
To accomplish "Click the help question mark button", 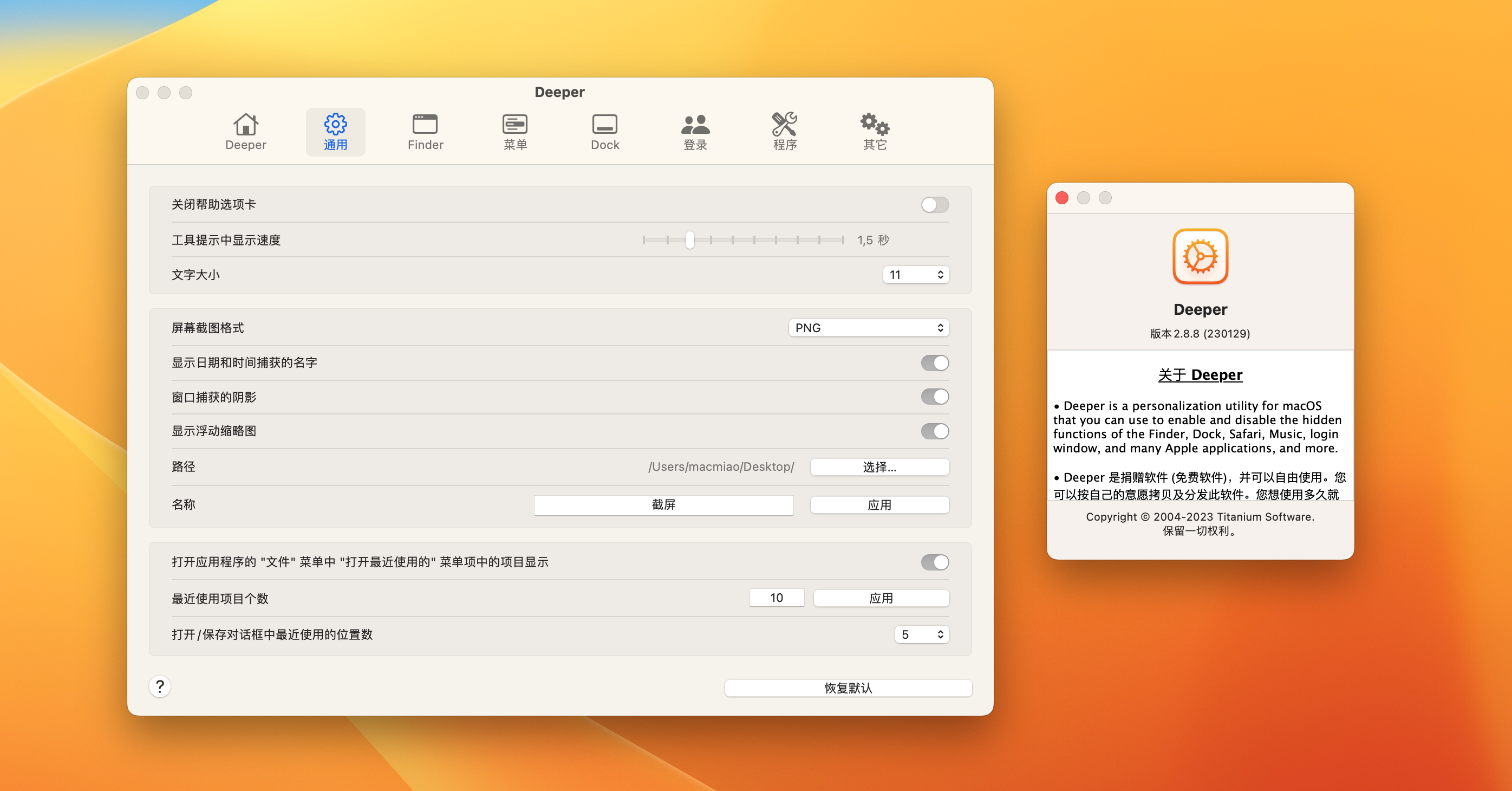I will 160,686.
